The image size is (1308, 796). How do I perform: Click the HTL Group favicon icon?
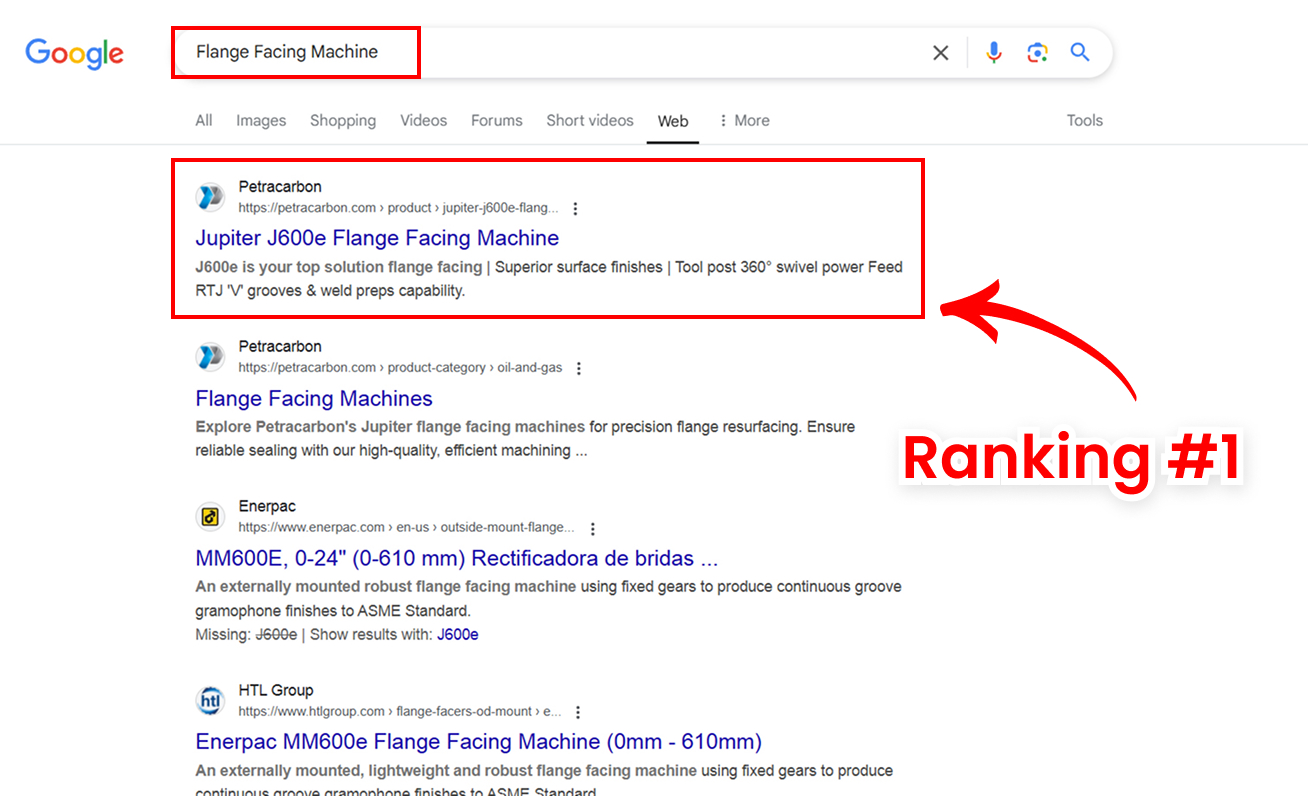(x=210, y=701)
